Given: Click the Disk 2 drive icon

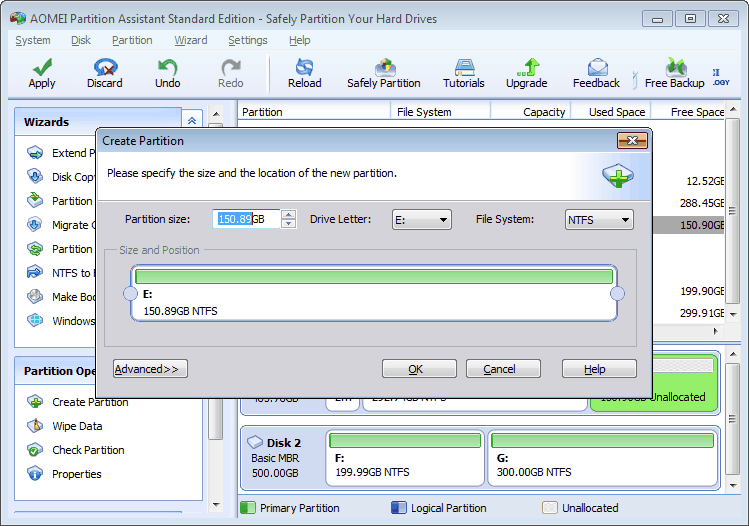Looking at the screenshot, I should point(255,442).
